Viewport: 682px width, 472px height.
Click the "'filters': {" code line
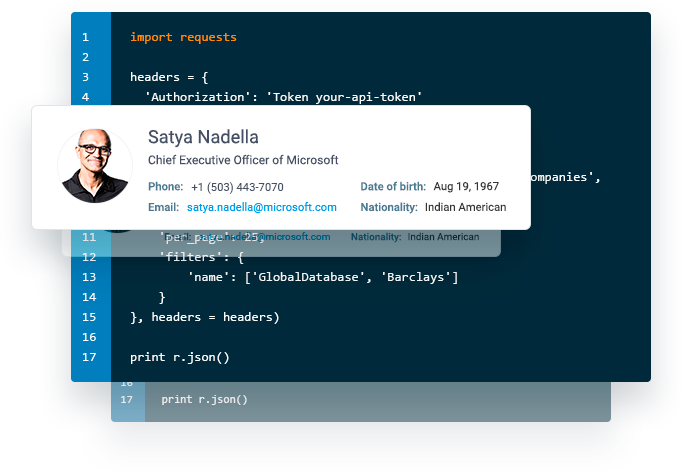[x=201, y=257]
